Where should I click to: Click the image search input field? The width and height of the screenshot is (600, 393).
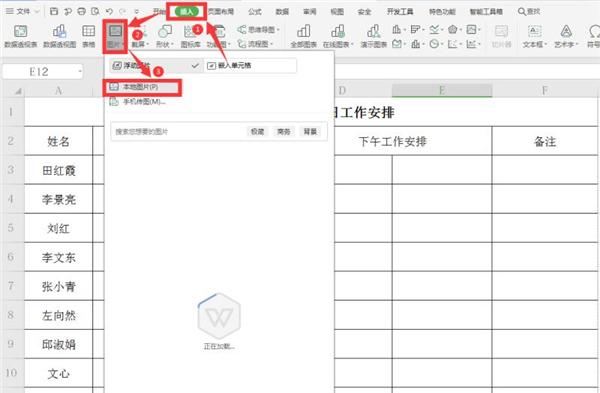pos(178,132)
